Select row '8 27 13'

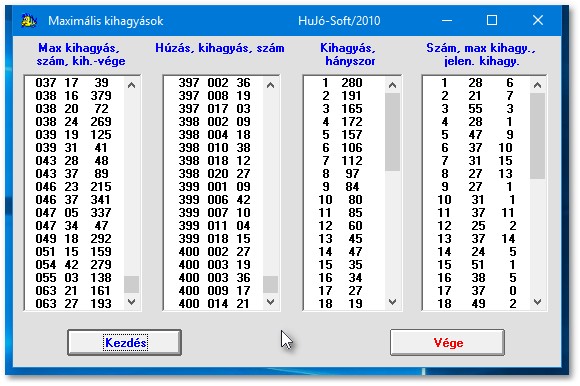pyautogui.click(x=477, y=173)
